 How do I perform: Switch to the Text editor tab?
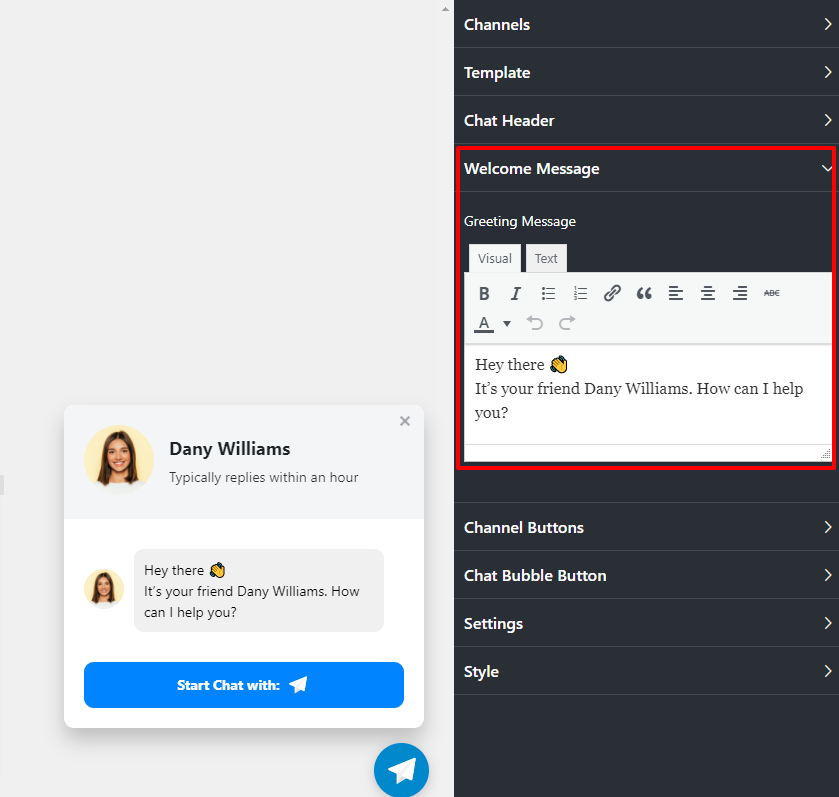tap(546, 258)
